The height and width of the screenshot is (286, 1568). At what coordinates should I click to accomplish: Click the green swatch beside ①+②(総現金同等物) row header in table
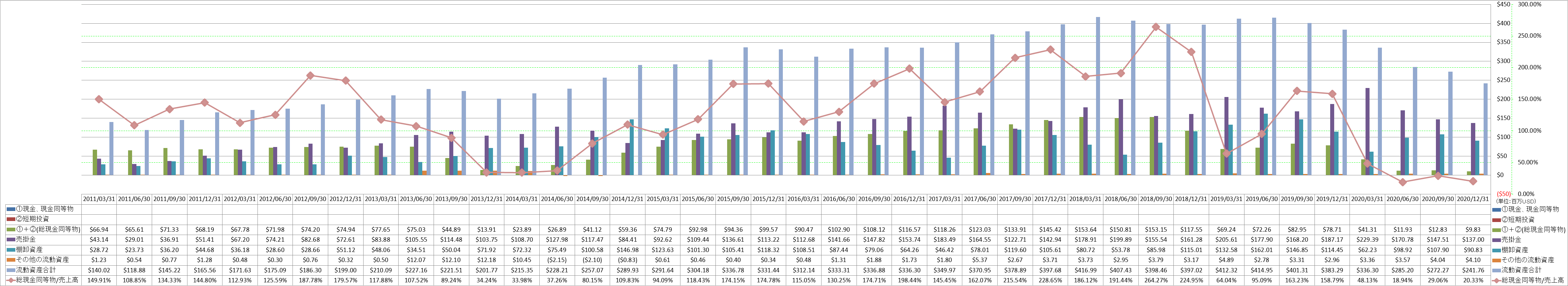pyautogui.click(x=11, y=229)
